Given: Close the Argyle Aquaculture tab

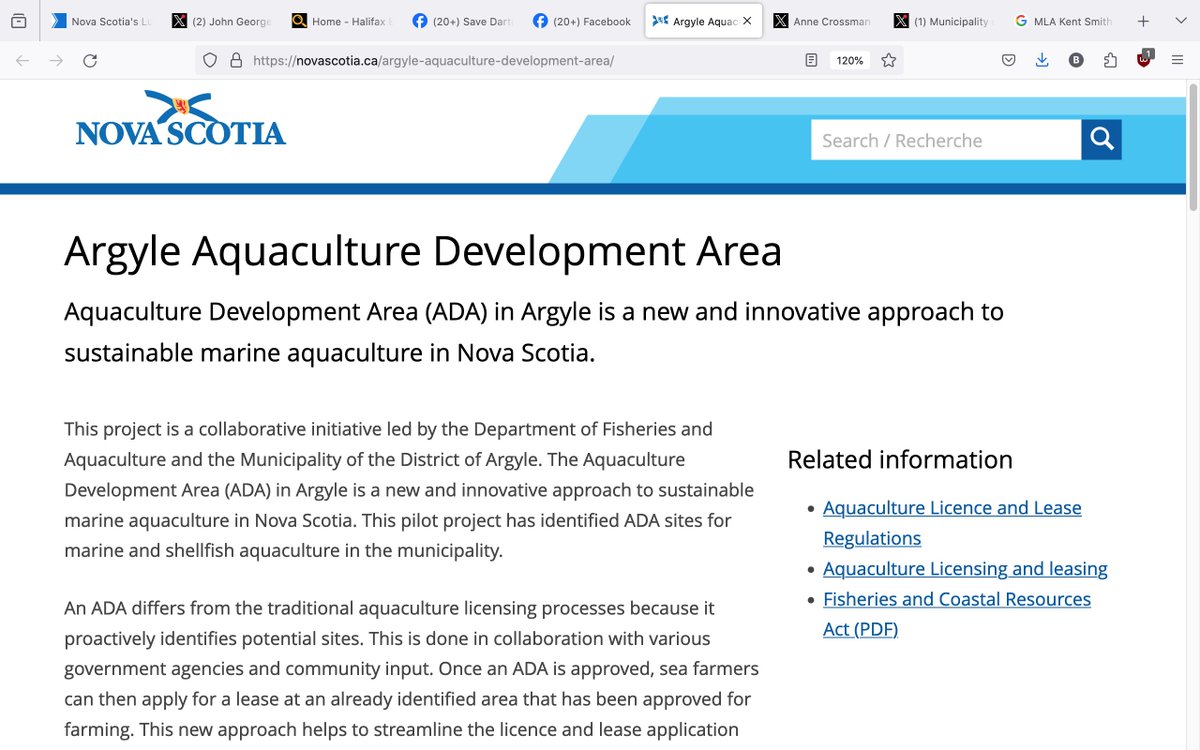Looking at the screenshot, I should tap(747, 21).
